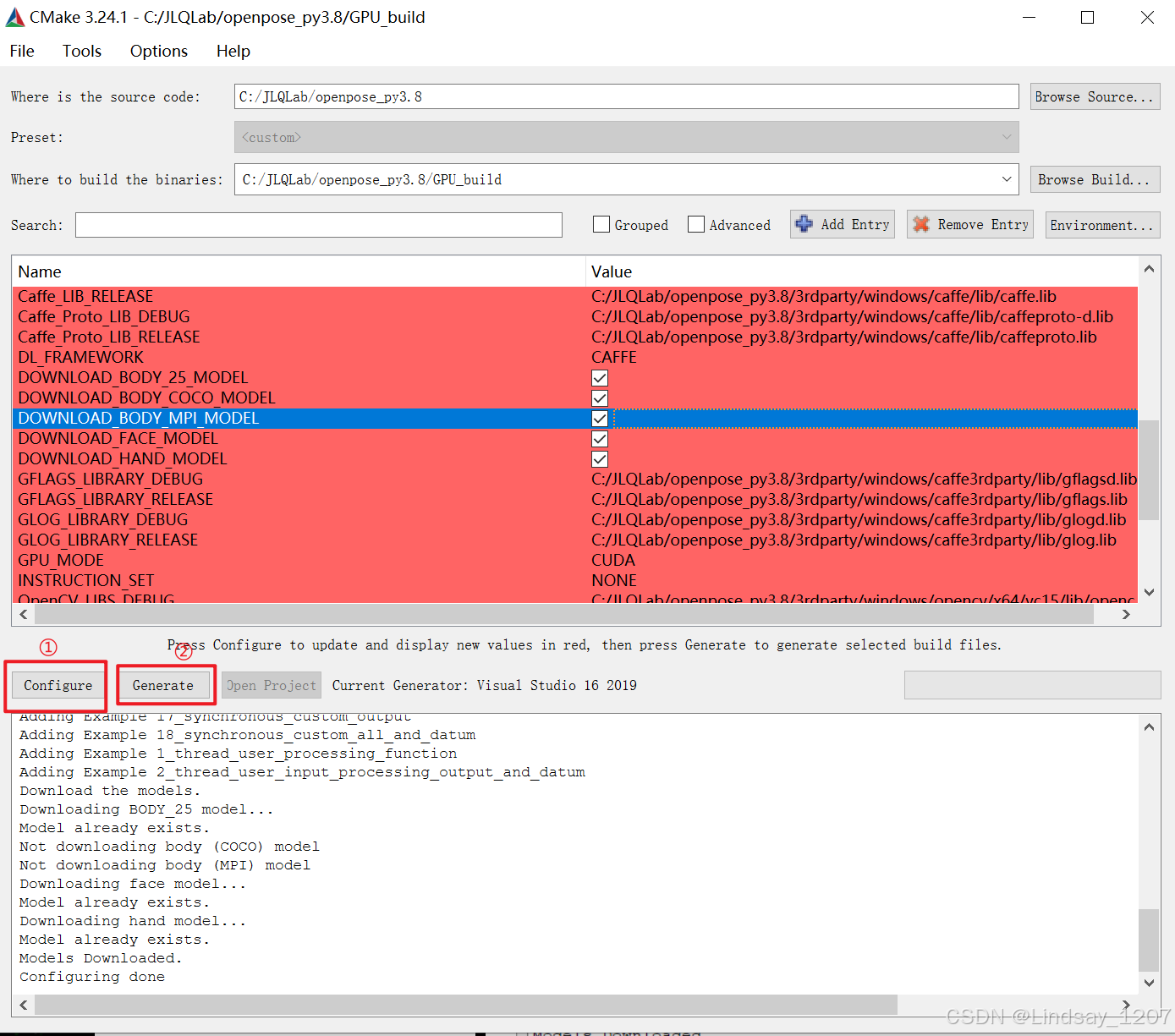Click the output log scroll down arrow
The image size is (1175, 1036).
click(1149, 983)
